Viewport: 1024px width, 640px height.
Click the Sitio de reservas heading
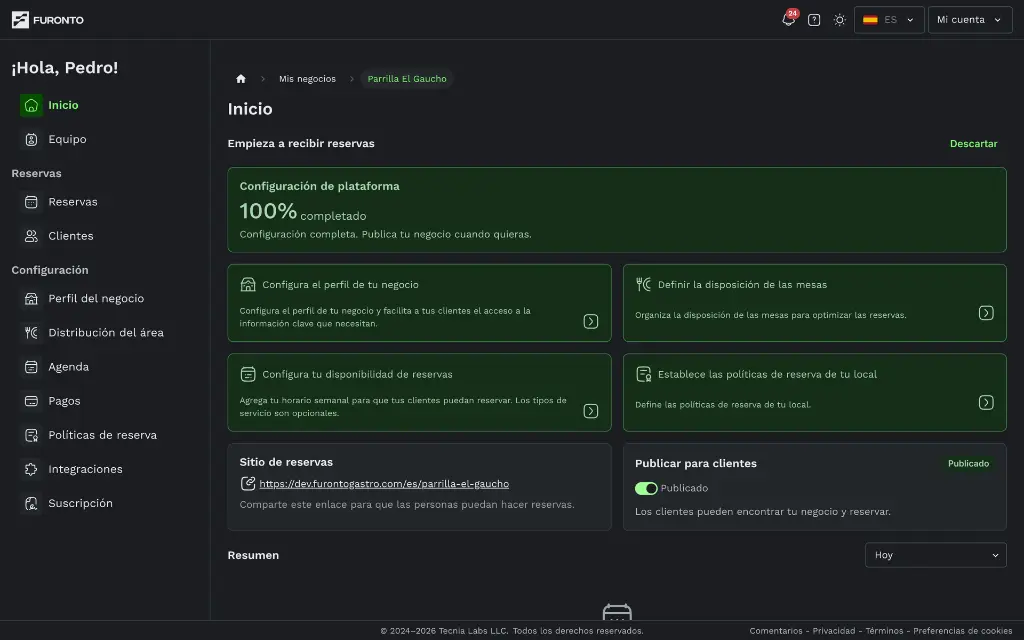286,462
